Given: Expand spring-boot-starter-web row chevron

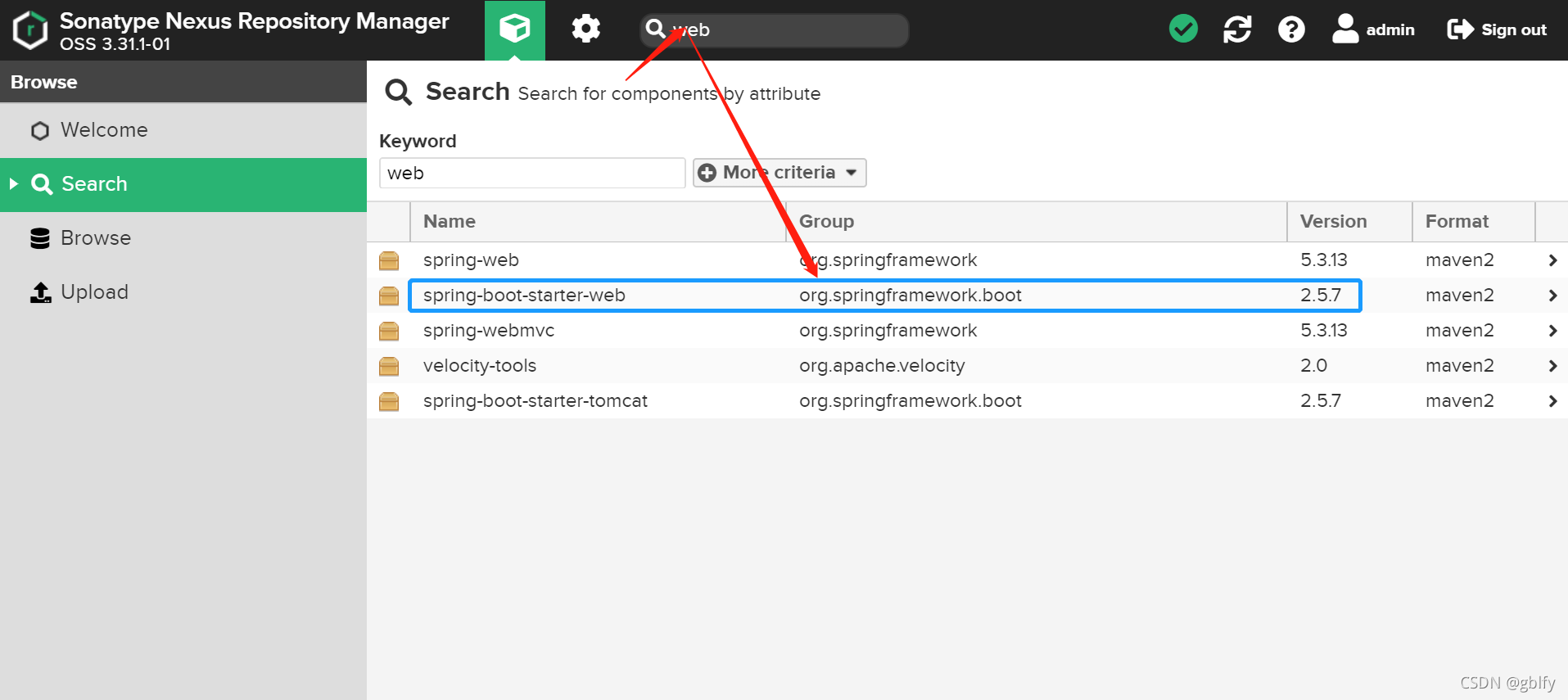Looking at the screenshot, I should tap(1552, 296).
